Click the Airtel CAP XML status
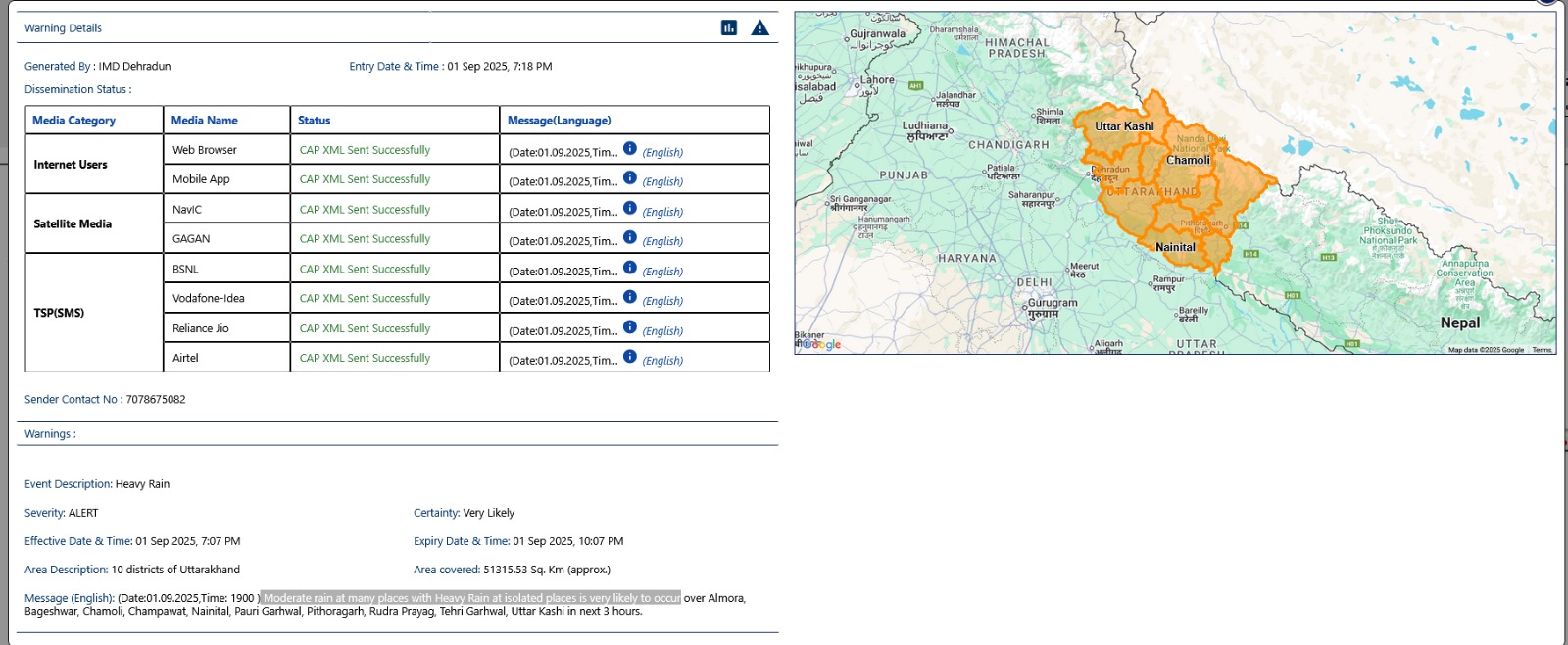This screenshot has width=1568, height=645. 365,358
